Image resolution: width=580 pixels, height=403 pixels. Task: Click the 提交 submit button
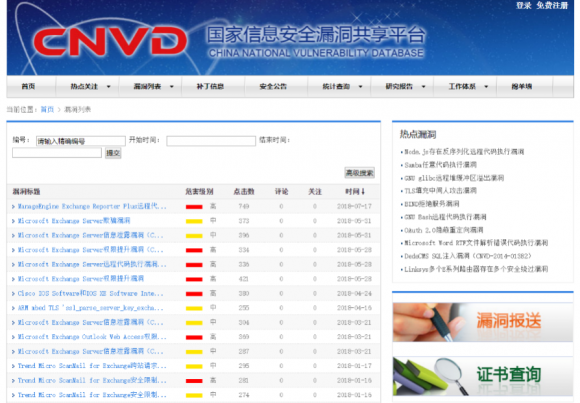[113, 153]
